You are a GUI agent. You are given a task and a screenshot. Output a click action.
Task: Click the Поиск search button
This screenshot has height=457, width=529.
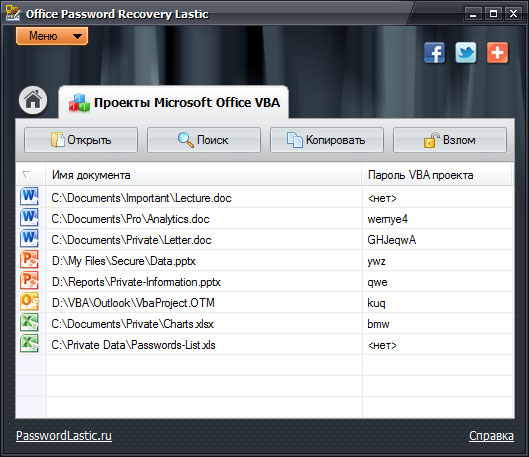click(x=204, y=140)
